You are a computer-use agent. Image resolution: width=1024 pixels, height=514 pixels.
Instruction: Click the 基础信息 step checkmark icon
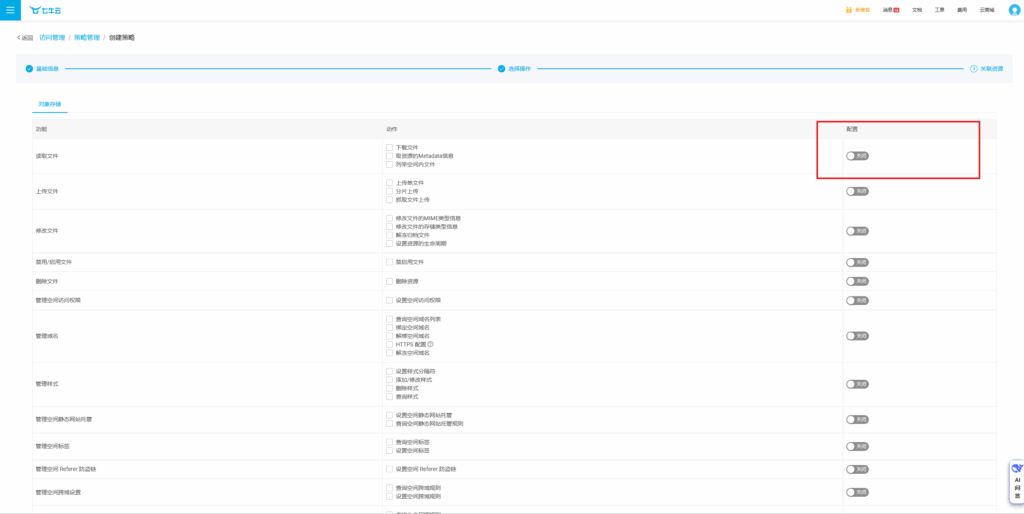pos(29,68)
